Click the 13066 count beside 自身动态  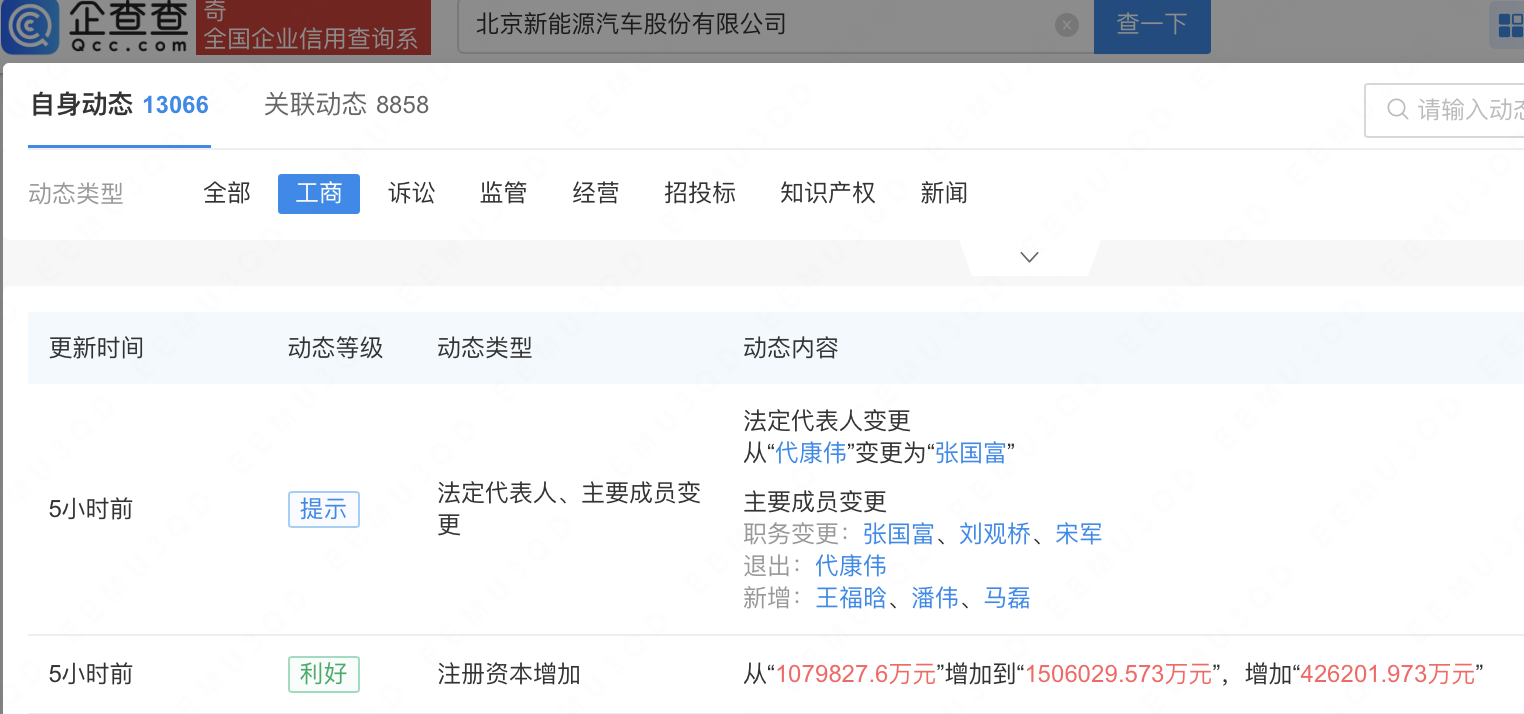click(176, 105)
